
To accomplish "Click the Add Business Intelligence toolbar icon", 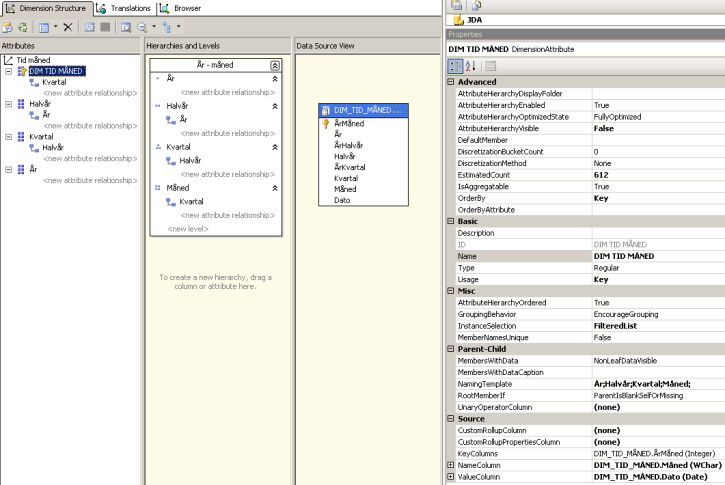I will (7, 28).
